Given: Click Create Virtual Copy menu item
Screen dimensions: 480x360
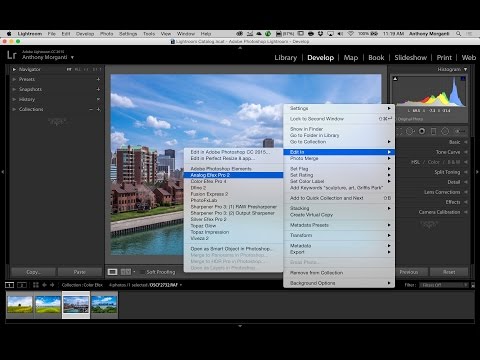Looking at the screenshot, I should 339,215.
